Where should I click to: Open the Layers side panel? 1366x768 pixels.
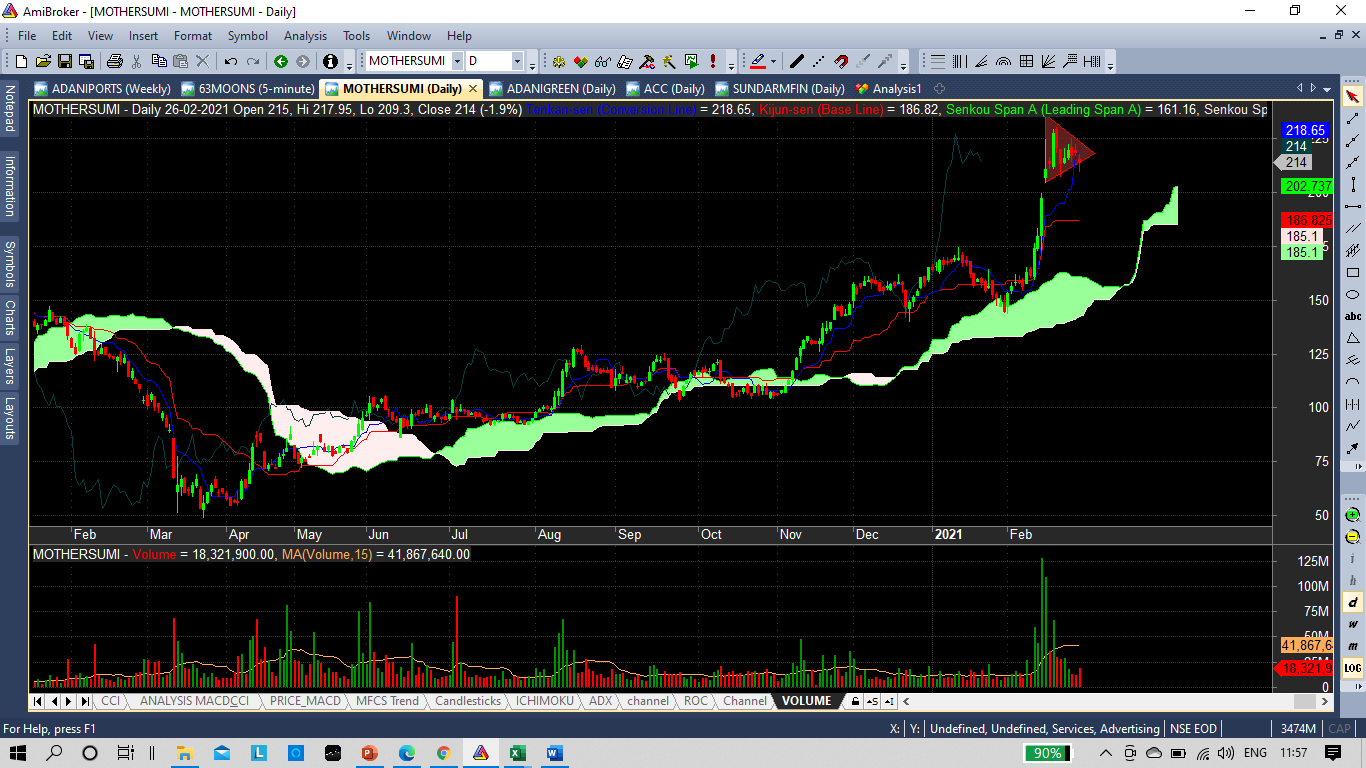(10, 366)
